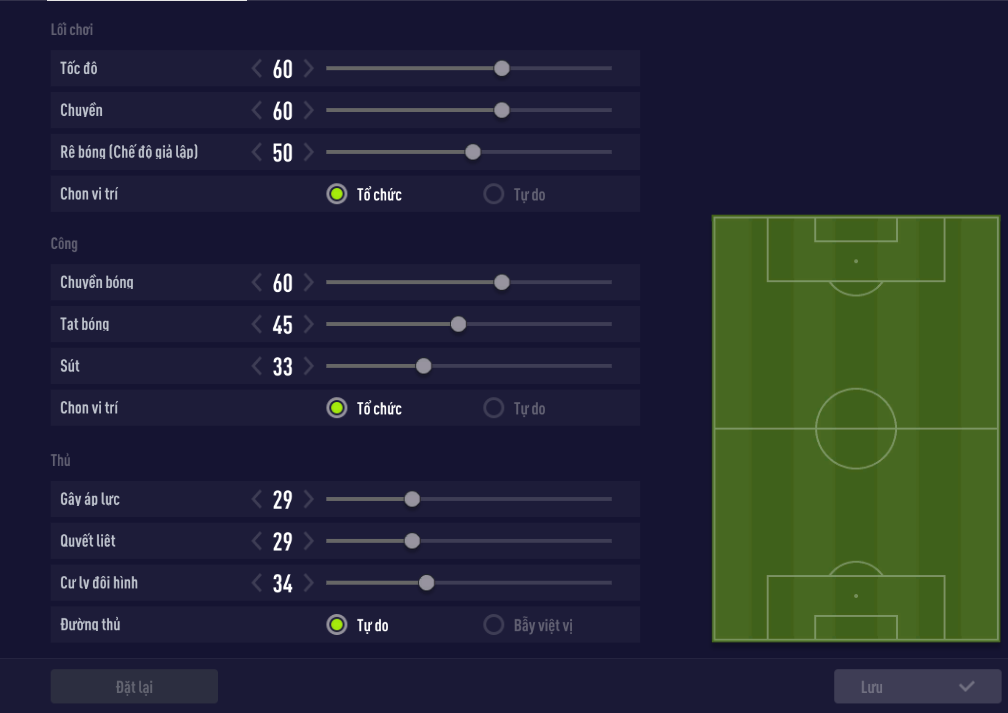This screenshot has width=1008, height=713.
Task: Increase the Quyết liệt value
Action: pos(308,542)
